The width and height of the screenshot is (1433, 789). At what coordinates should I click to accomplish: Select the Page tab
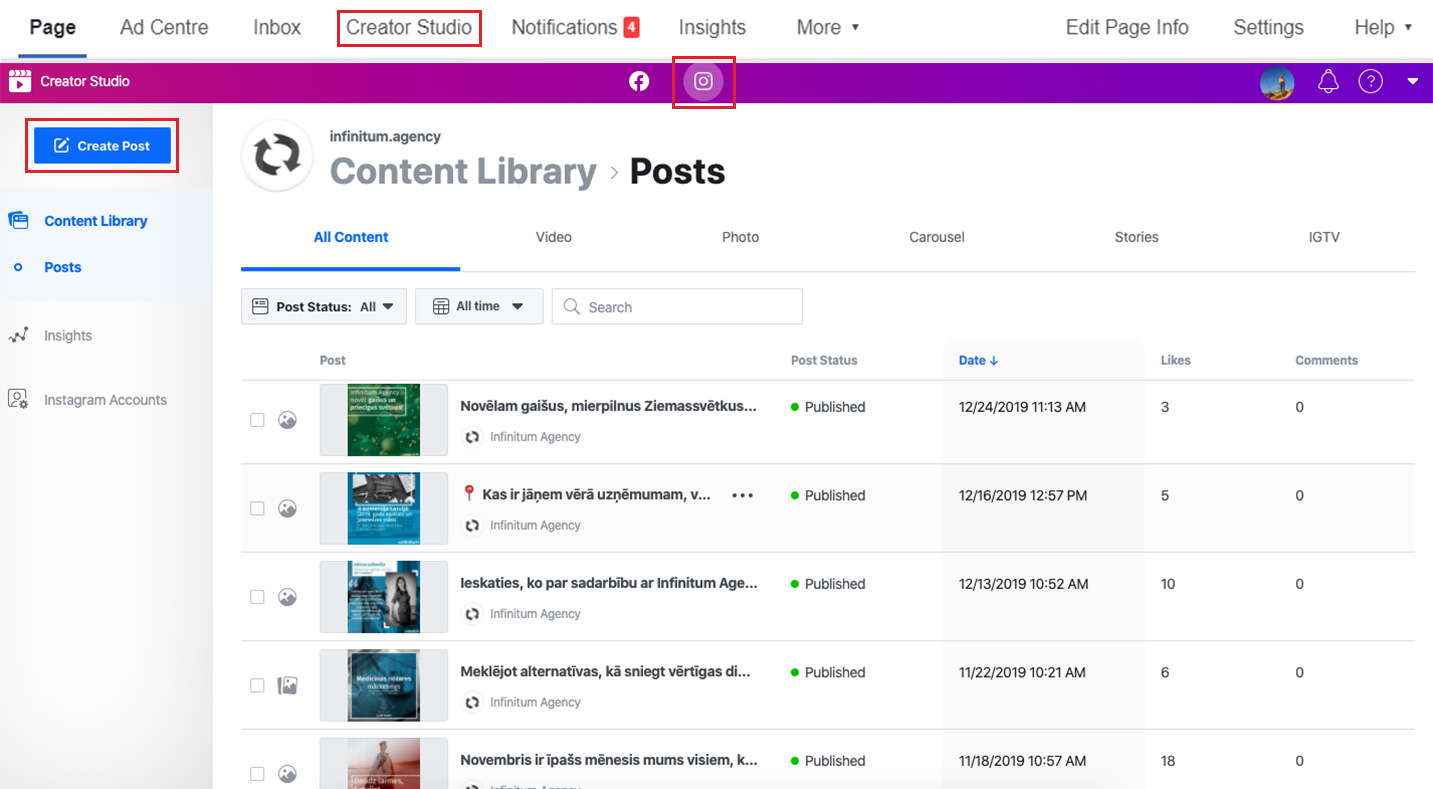point(53,28)
